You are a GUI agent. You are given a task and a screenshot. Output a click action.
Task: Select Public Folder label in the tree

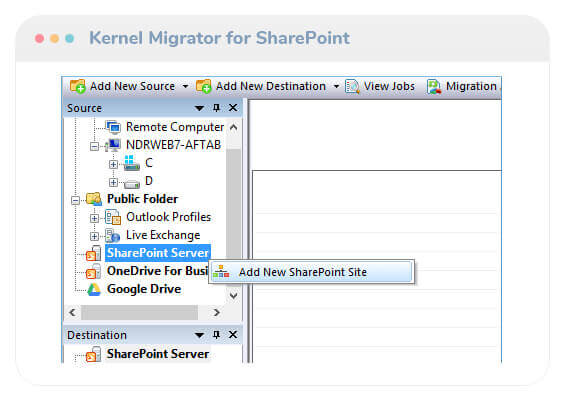(142, 199)
